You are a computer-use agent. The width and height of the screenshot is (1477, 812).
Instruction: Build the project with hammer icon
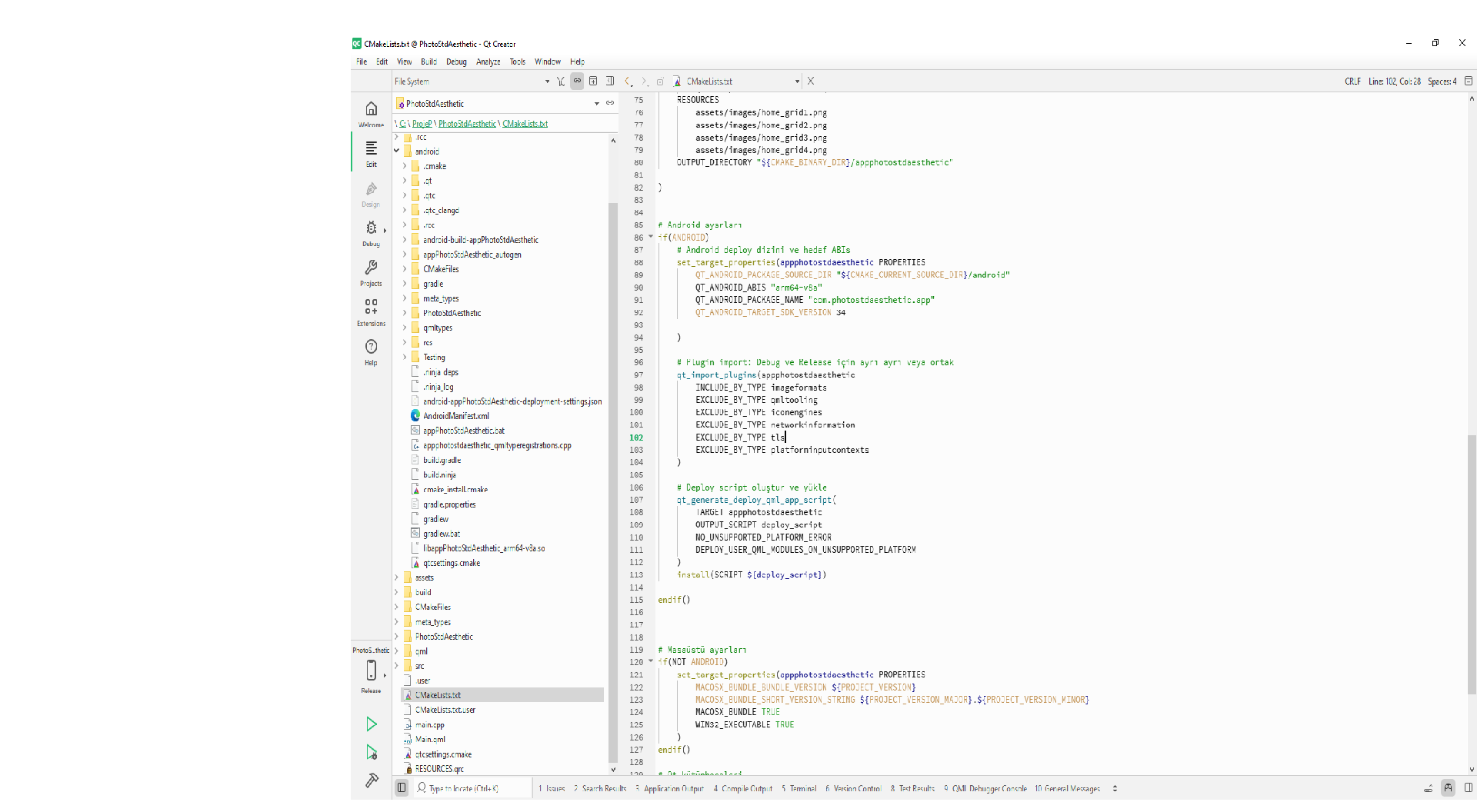[x=371, y=780]
